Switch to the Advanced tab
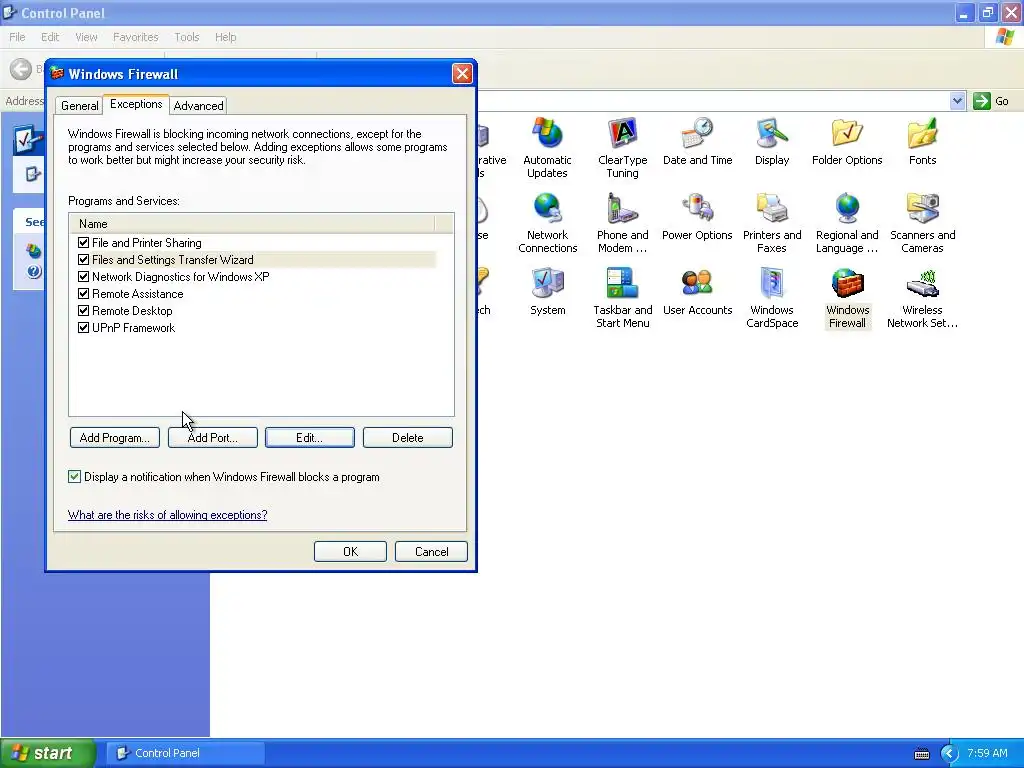This screenshot has width=1024, height=768. point(199,106)
